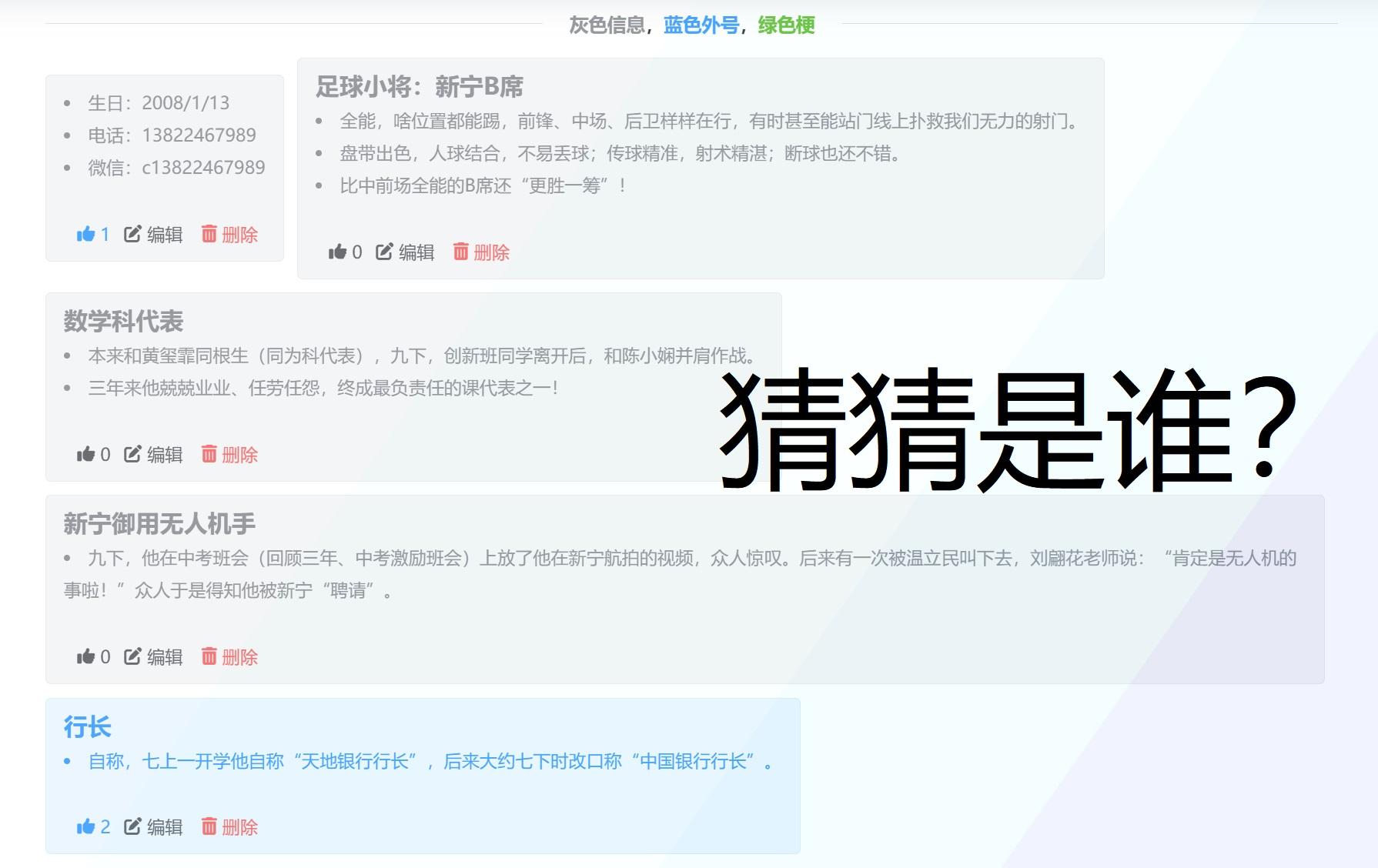Click 编辑 label on 新宁御用无人机手 card

tap(165, 657)
